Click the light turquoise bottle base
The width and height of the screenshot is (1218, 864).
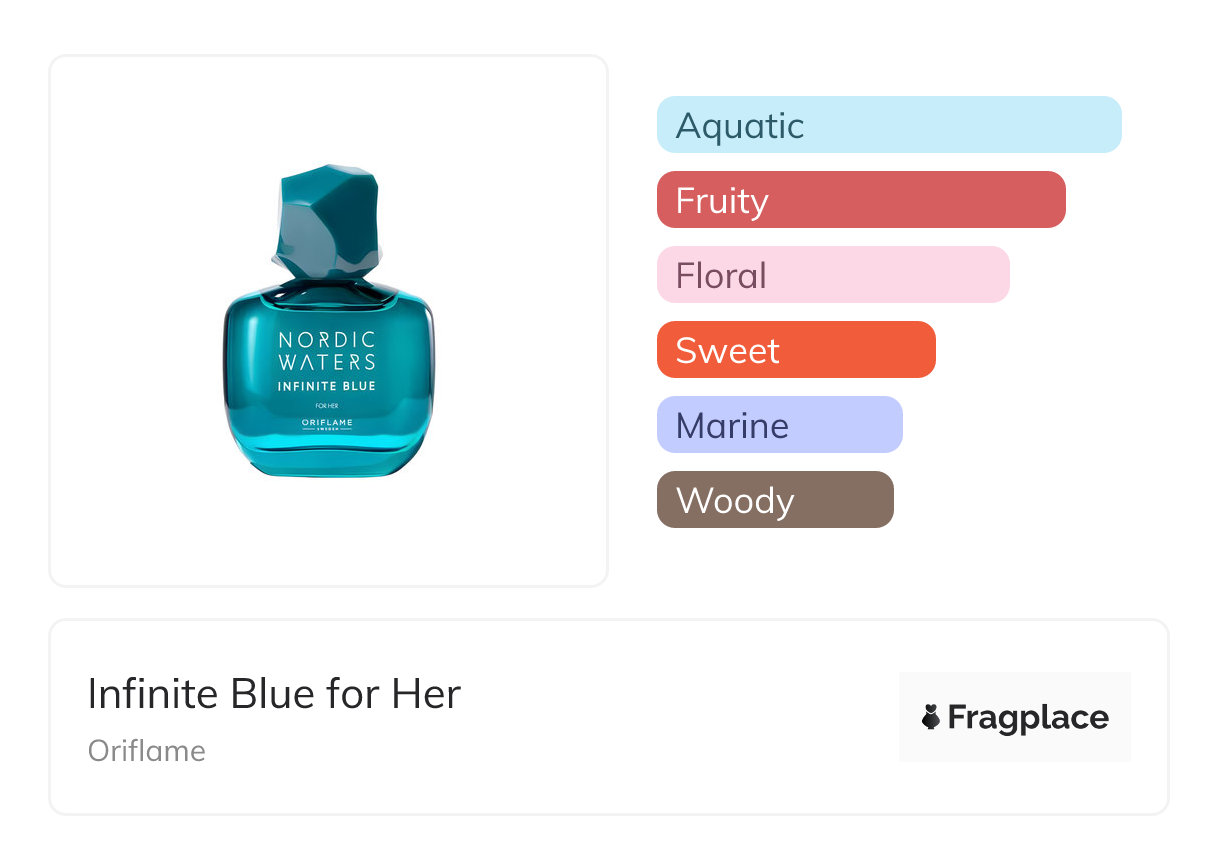point(327,458)
